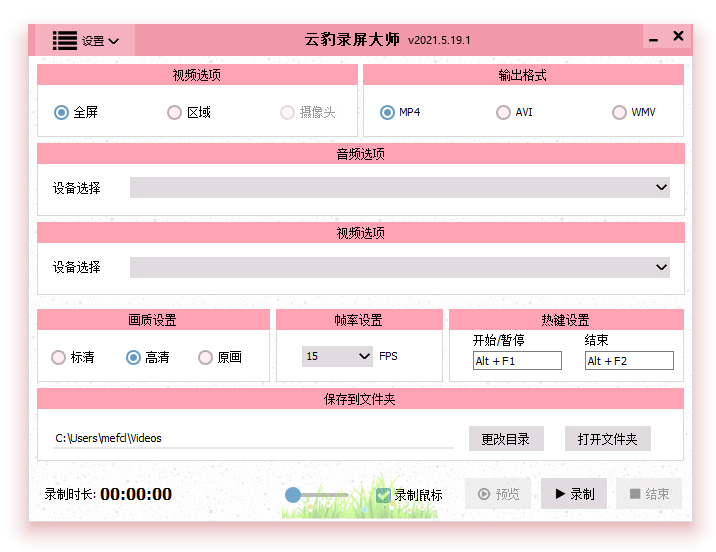
Task: Open the 设置 menu list icon
Action: tap(64, 41)
